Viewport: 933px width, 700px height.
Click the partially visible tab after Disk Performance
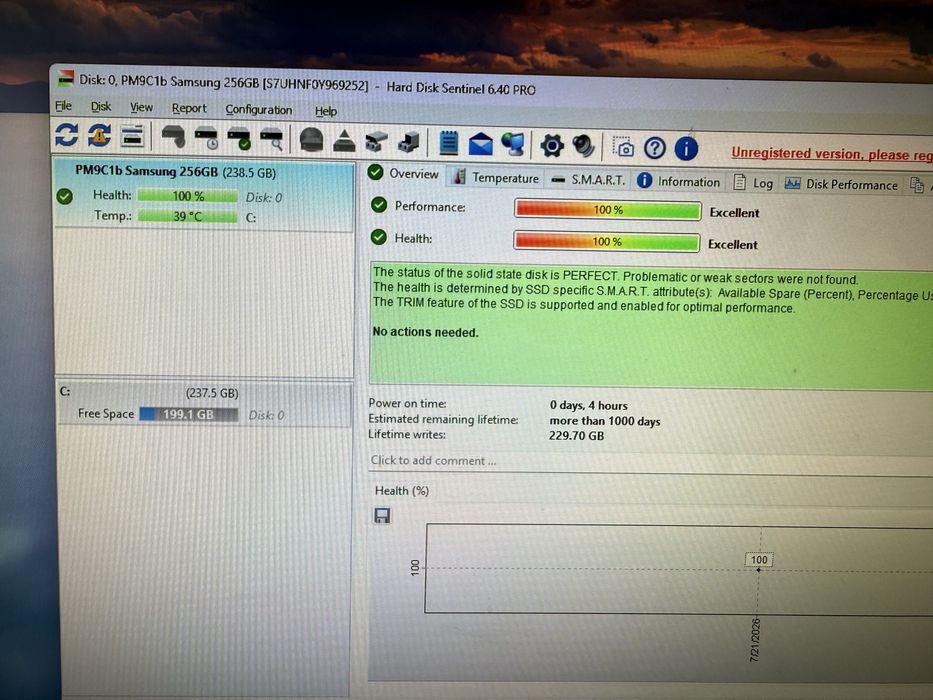(x=919, y=185)
